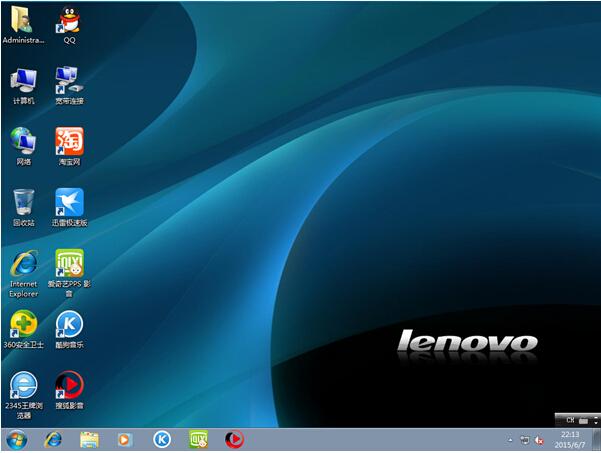
Task: Open the taskbar clock showing 22:13
Action: (570, 440)
